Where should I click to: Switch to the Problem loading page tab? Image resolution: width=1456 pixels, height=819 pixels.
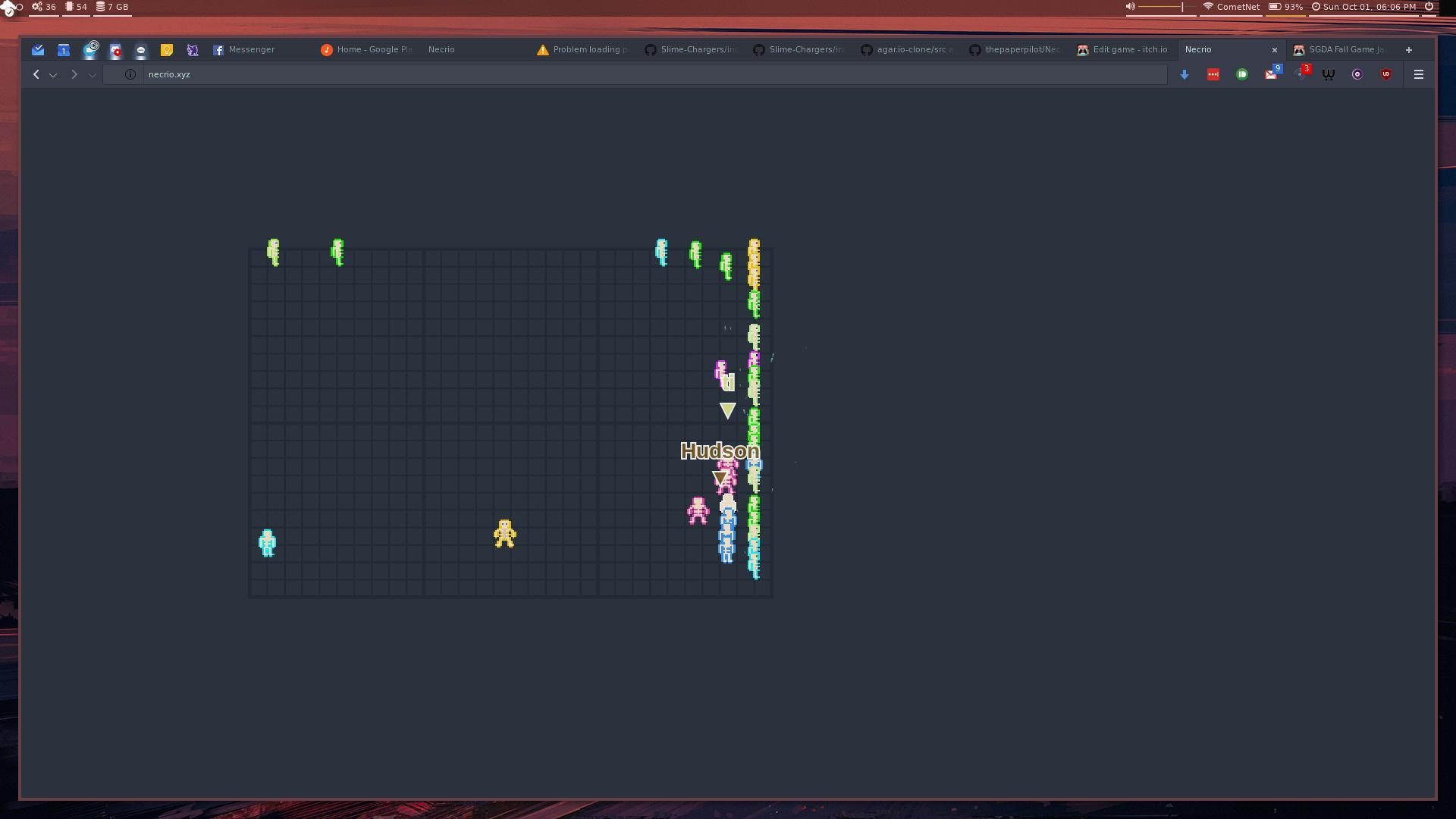tap(583, 50)
